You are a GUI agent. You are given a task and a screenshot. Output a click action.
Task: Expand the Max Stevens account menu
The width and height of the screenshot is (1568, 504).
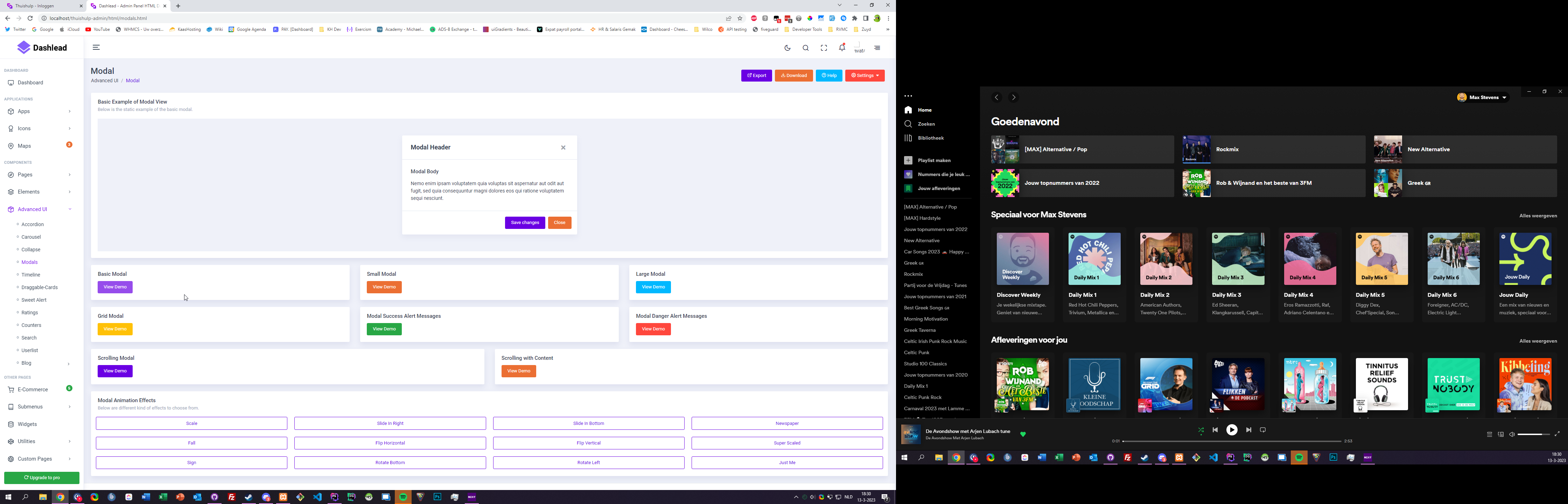click(x=1482, y=97)
